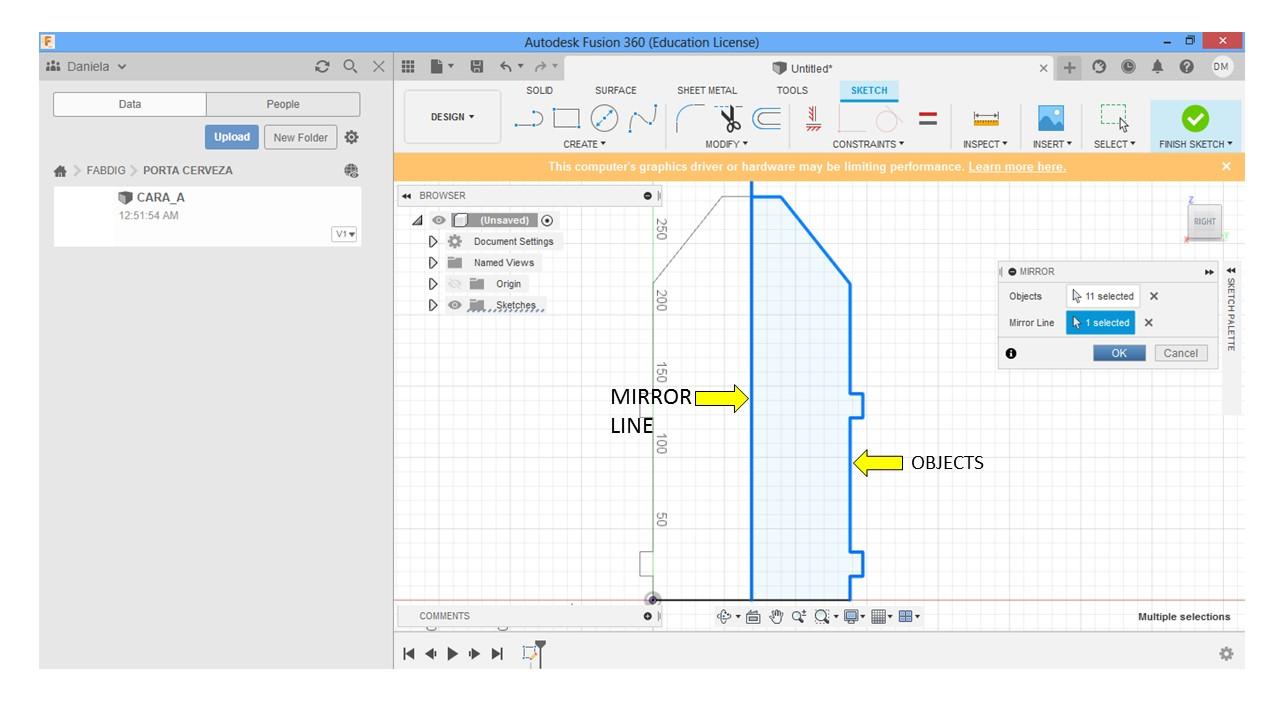Open timeline settings gear
This screenshot has height=720, width=1280.
click(1226, 653)
